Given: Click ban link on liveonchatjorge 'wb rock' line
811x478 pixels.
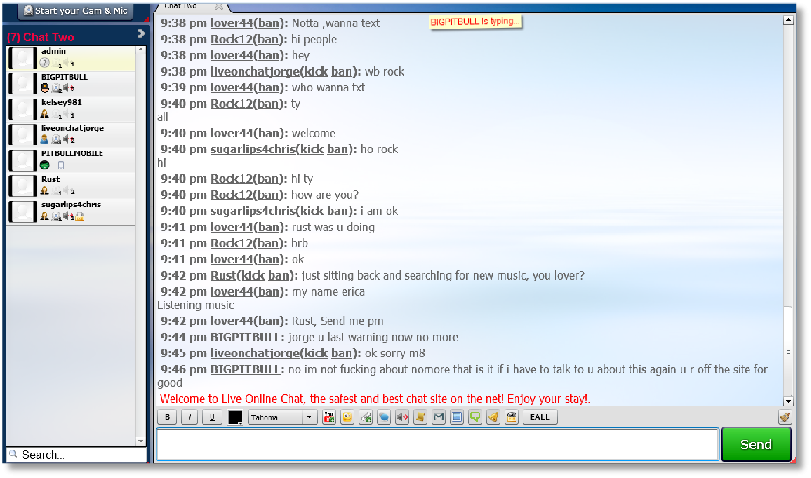Looking at the screenshot, I should (x=341, y=71).
